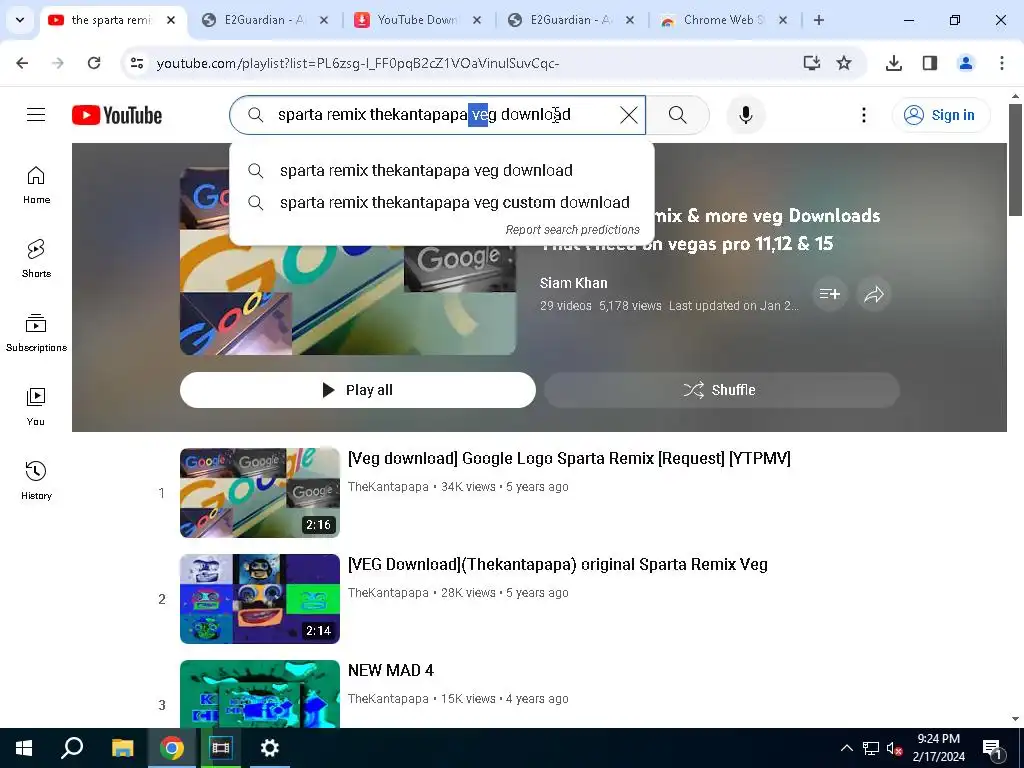Open File Explorer from taskbar
Viewport: 1024px width, 768px height.
tap(122, 748)
